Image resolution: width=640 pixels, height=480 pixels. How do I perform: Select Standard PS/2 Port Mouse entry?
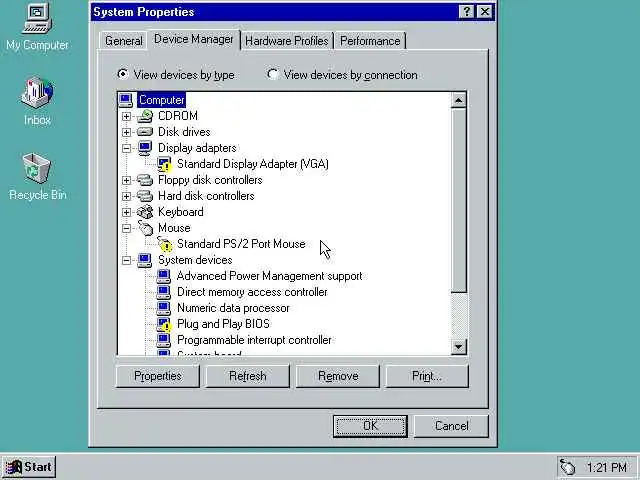tap(241, 244)
